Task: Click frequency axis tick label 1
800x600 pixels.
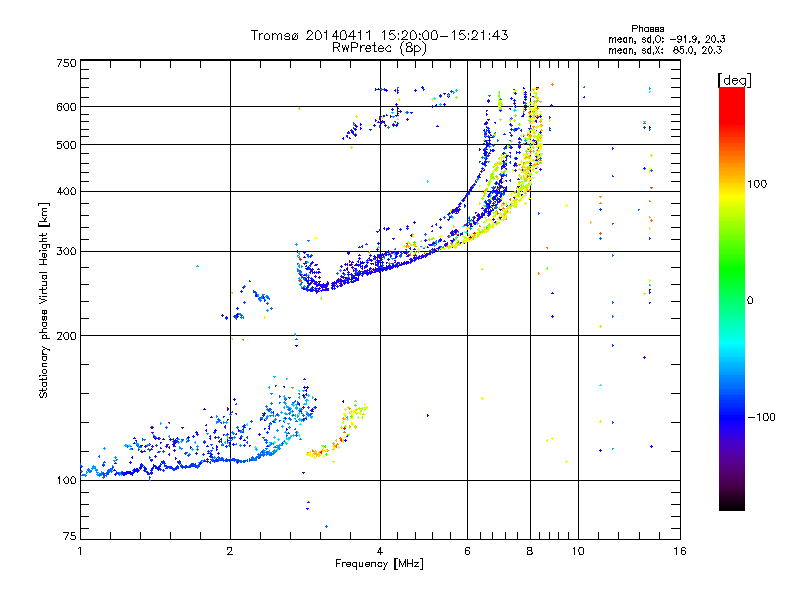Action: pyautogui.click(x=80, y=551)
